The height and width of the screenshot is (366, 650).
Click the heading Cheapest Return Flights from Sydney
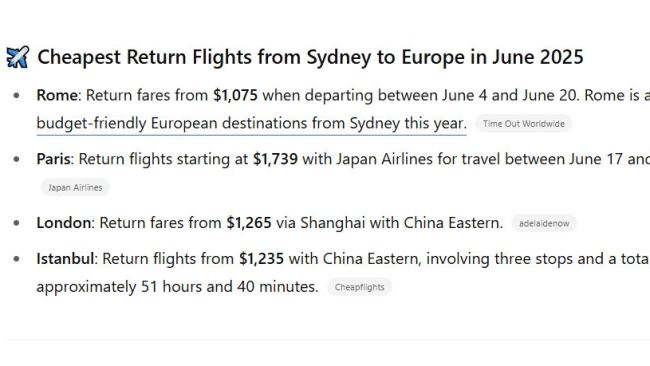(x=310, y=57)
